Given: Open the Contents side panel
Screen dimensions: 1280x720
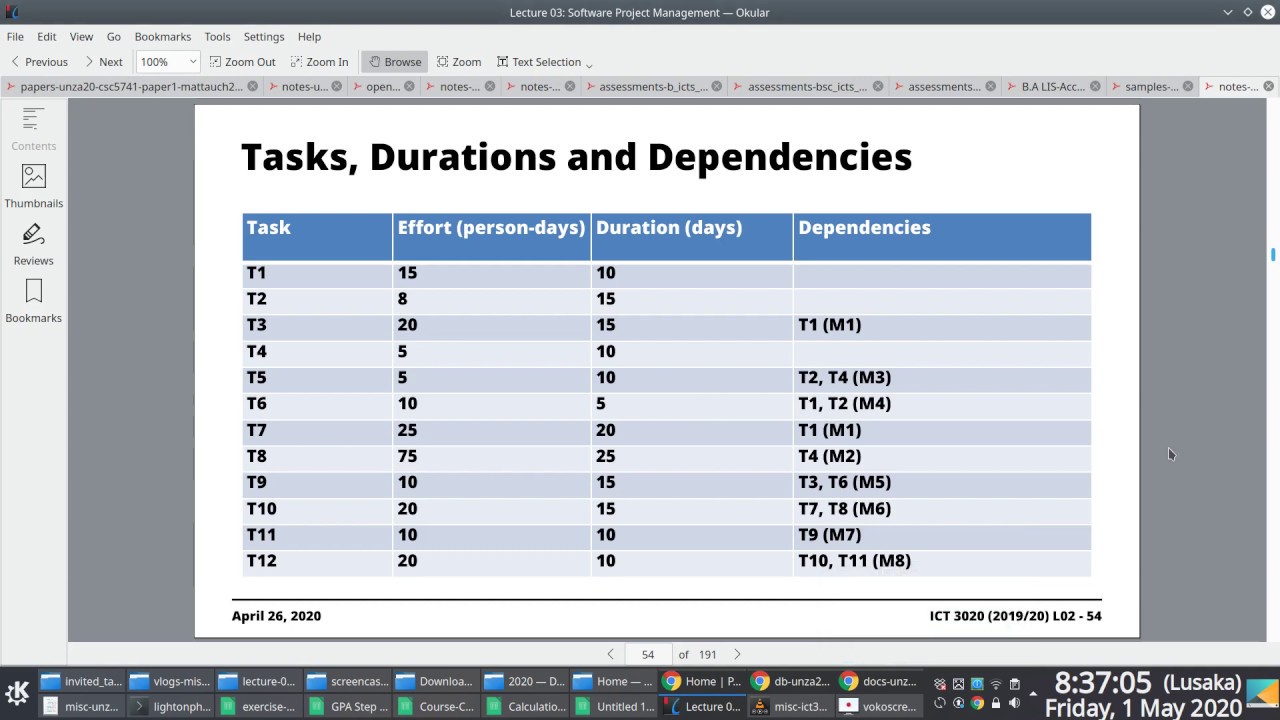Looking at the screenshot, I should [x=33, y=130].
